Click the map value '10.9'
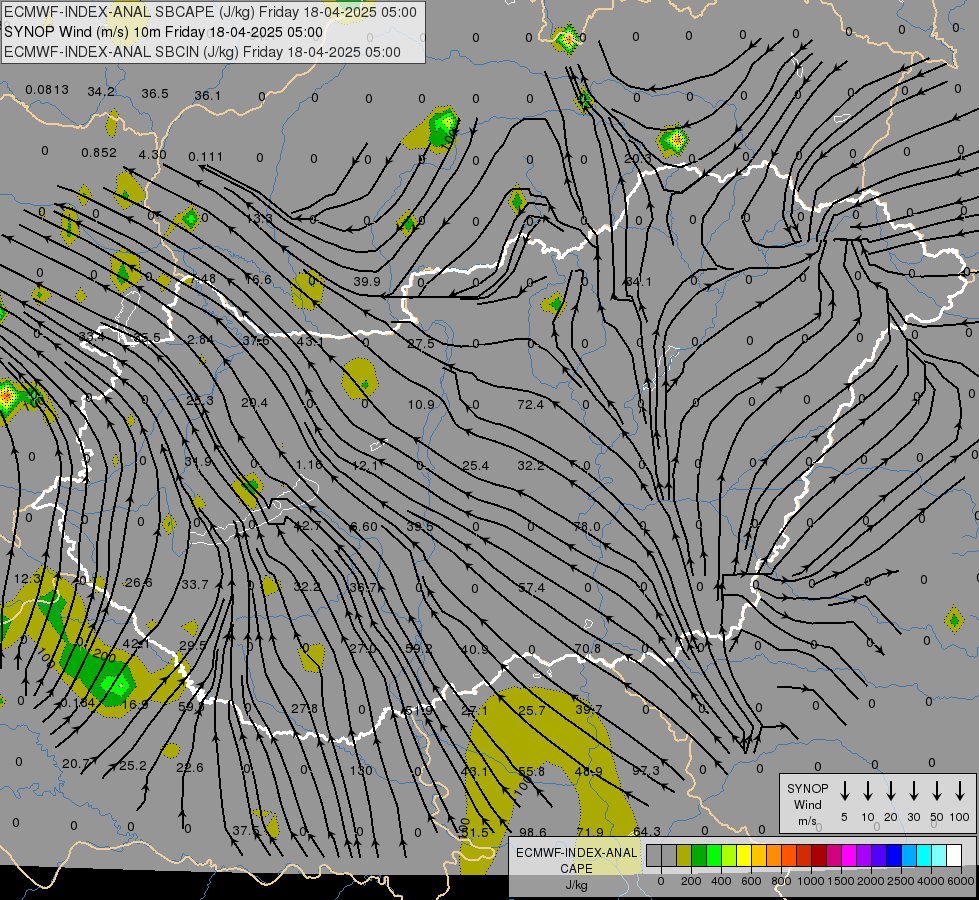The image size is (979, 900). pyautogui.click(x=421, y=405)
